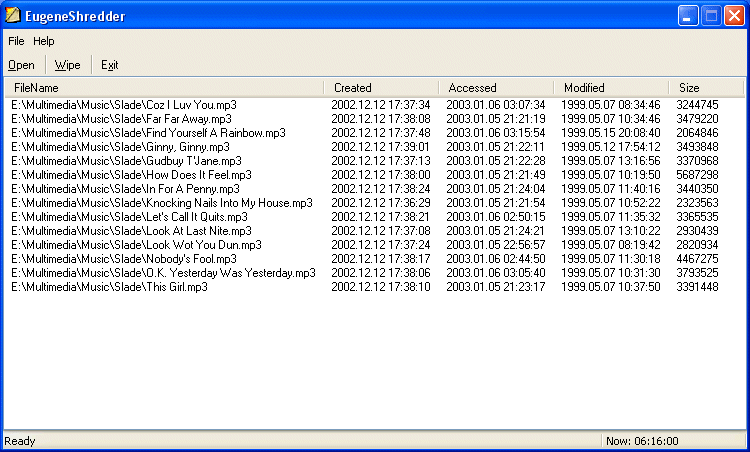Viewport: 750px width, 452px height.
Task: Select How Does It Feel.mp3 entry
Action: pyautogui.click(x=131, y=175)
